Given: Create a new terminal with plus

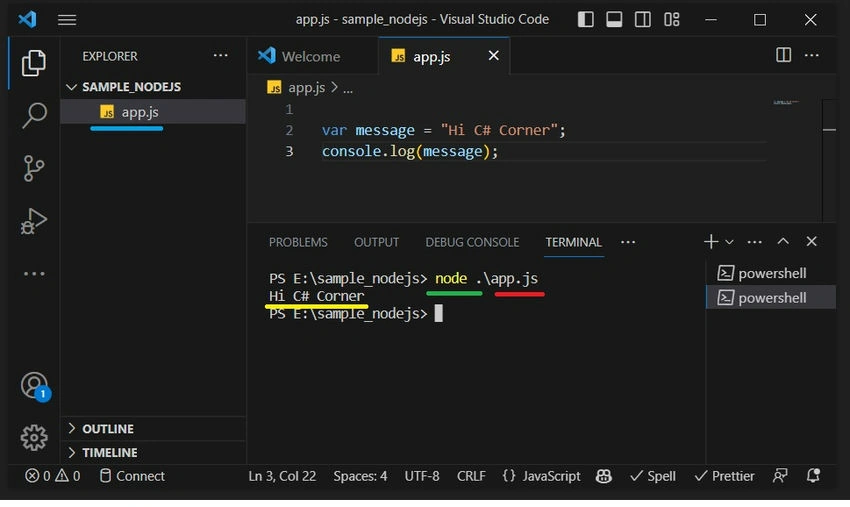Looking at the screenshot, I should pyautogui.click(x=711, y=241).
